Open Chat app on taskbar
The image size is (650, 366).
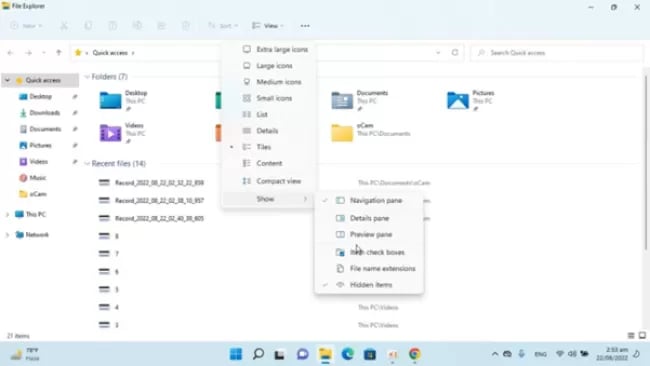[303, 354]
